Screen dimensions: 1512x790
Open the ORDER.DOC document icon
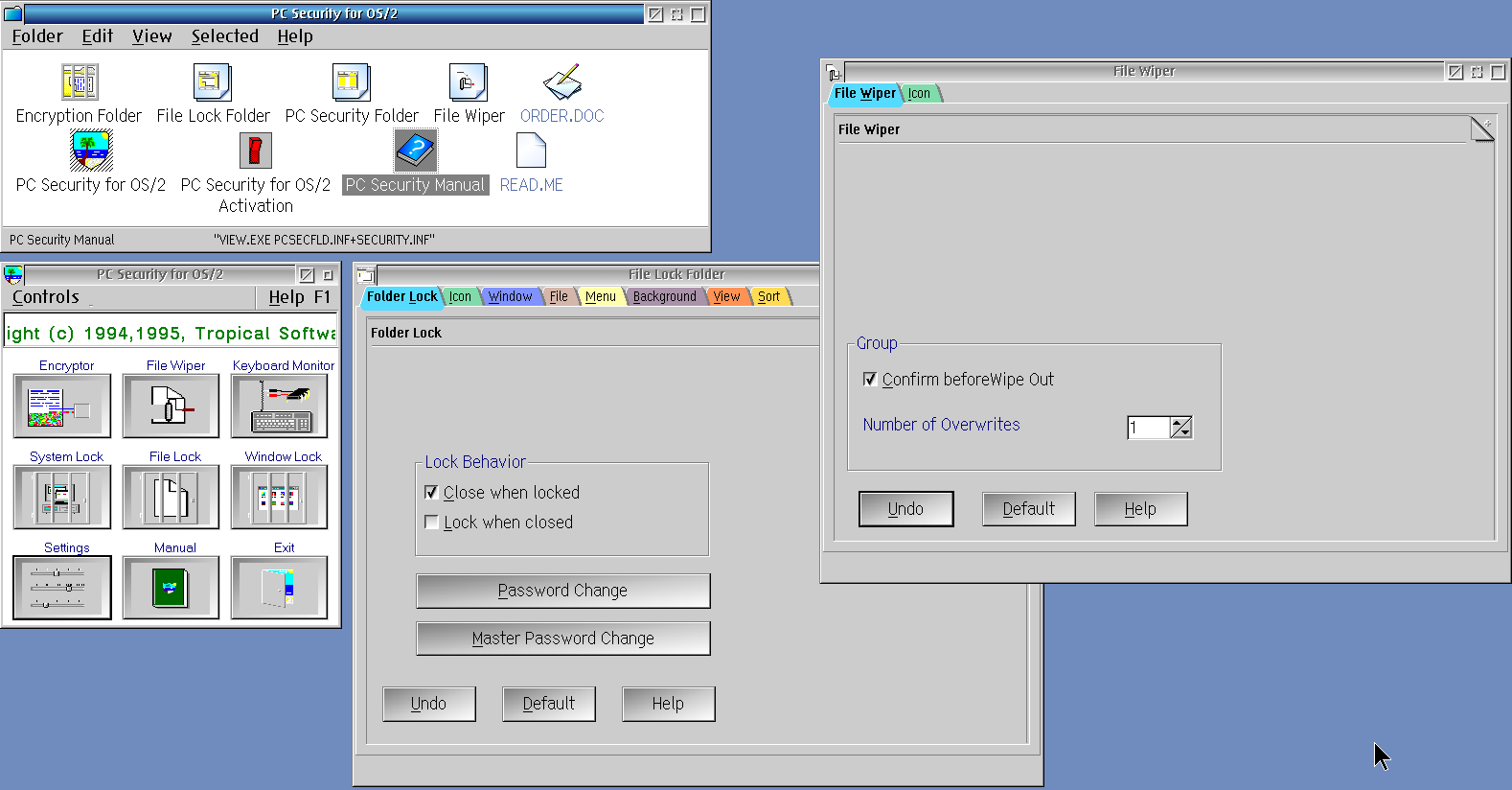pos(561,82)
